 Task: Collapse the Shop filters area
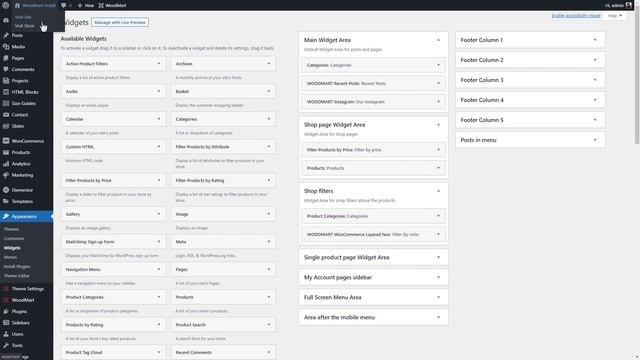(438, 191)
